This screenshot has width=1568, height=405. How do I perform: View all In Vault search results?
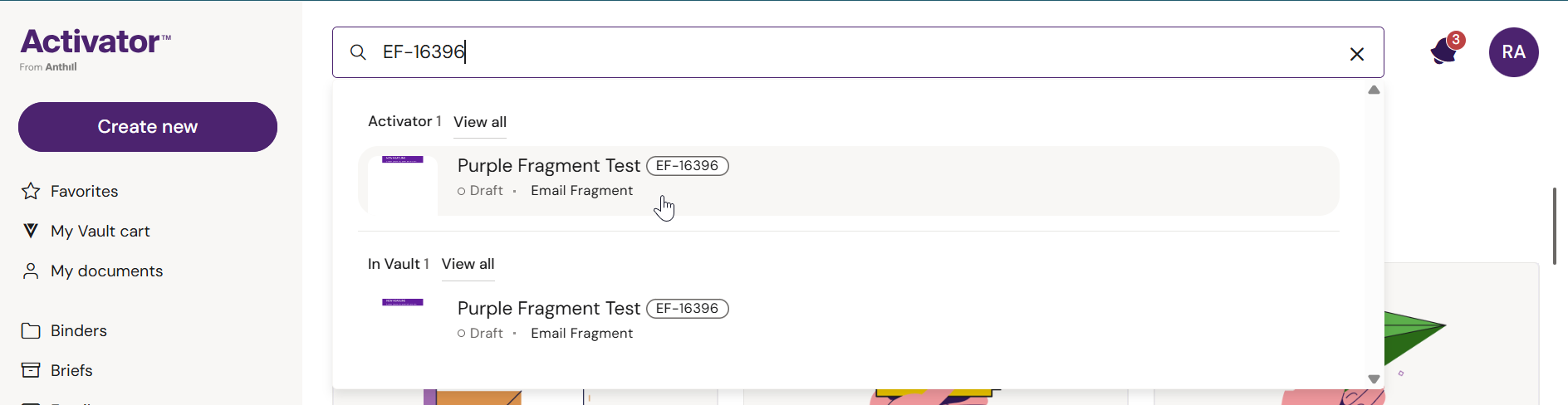(x=468, y=264)
